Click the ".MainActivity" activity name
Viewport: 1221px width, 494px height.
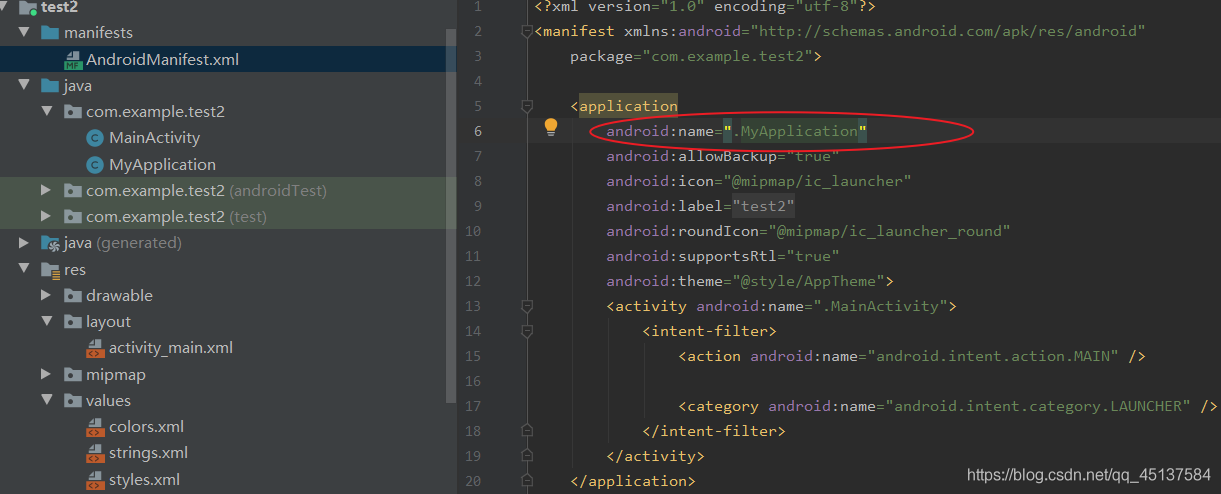[x=883, y=307]
